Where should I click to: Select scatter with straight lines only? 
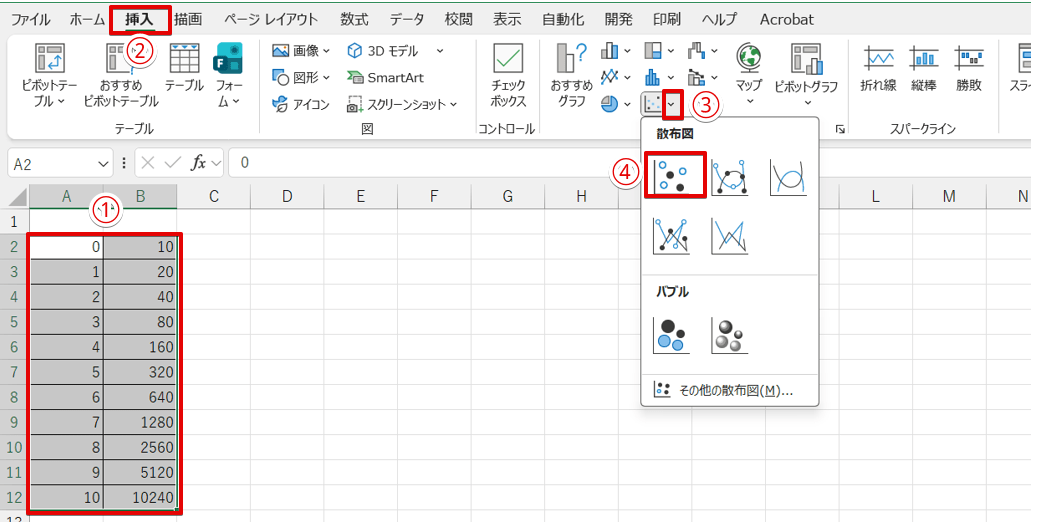(729, 235)
